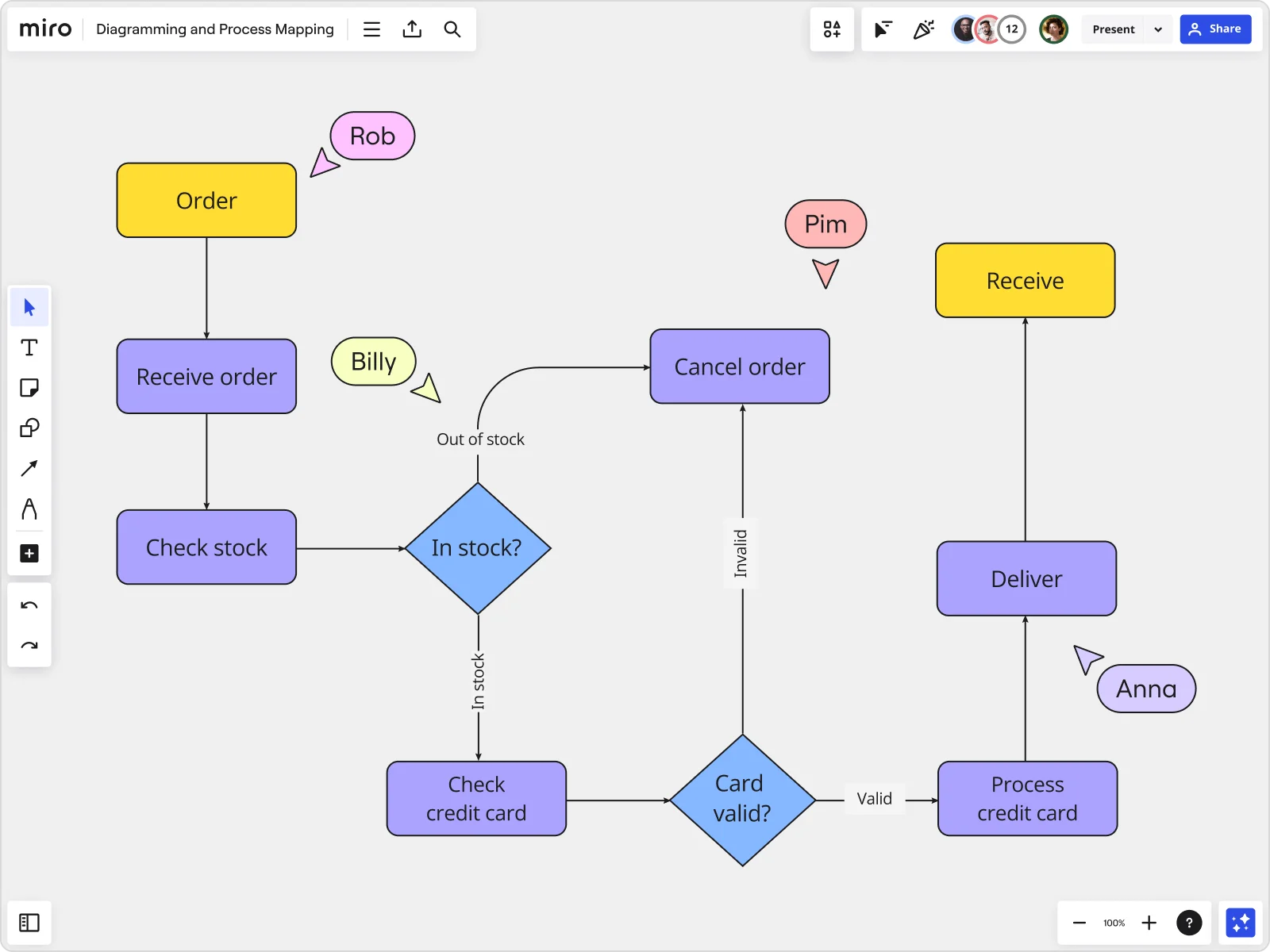
Task: Open the main hamburger menu
Action: pyautogui.click(x=371, y=29)
